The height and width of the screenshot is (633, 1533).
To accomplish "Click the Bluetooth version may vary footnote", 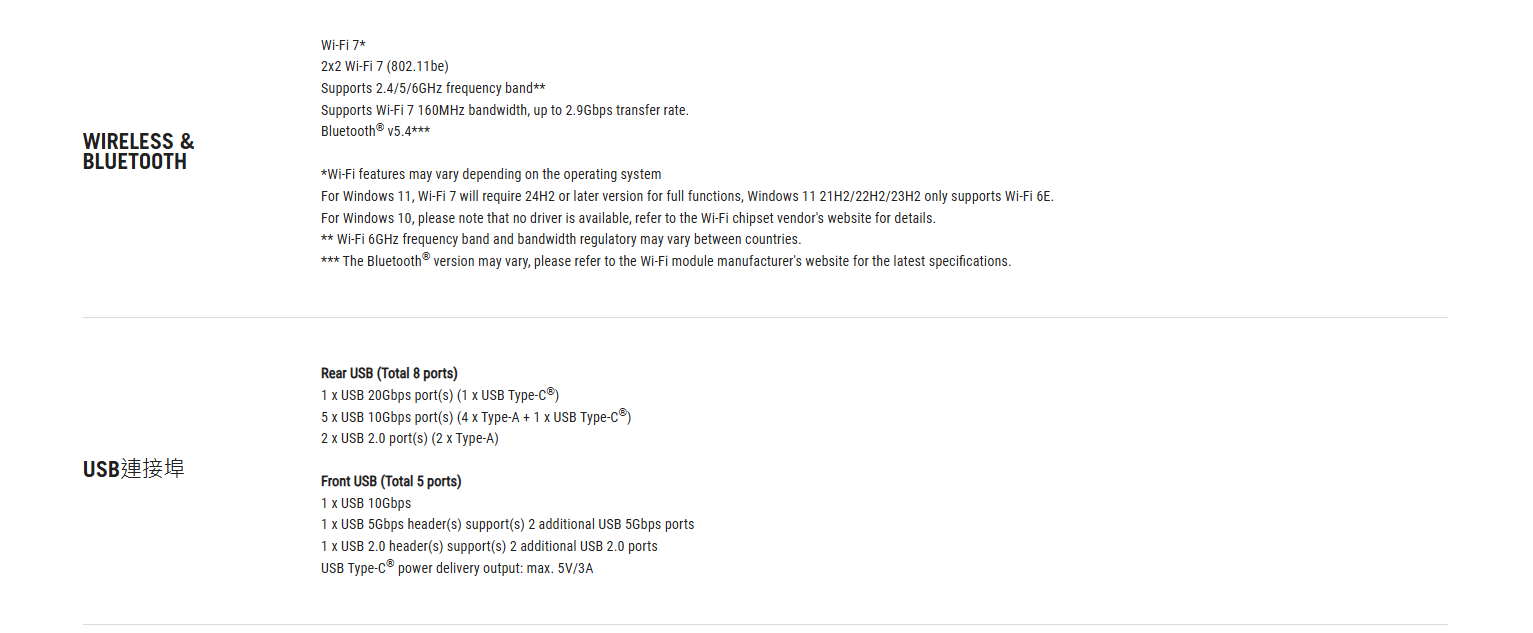I will click(666, 261).
